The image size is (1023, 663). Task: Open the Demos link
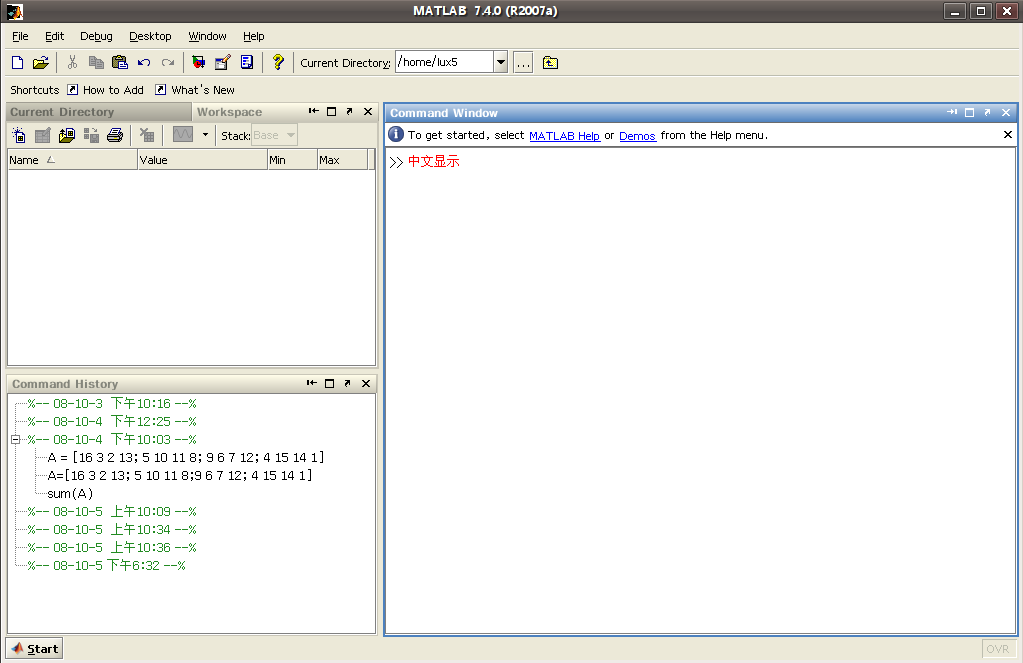click(x=637, y=136)
